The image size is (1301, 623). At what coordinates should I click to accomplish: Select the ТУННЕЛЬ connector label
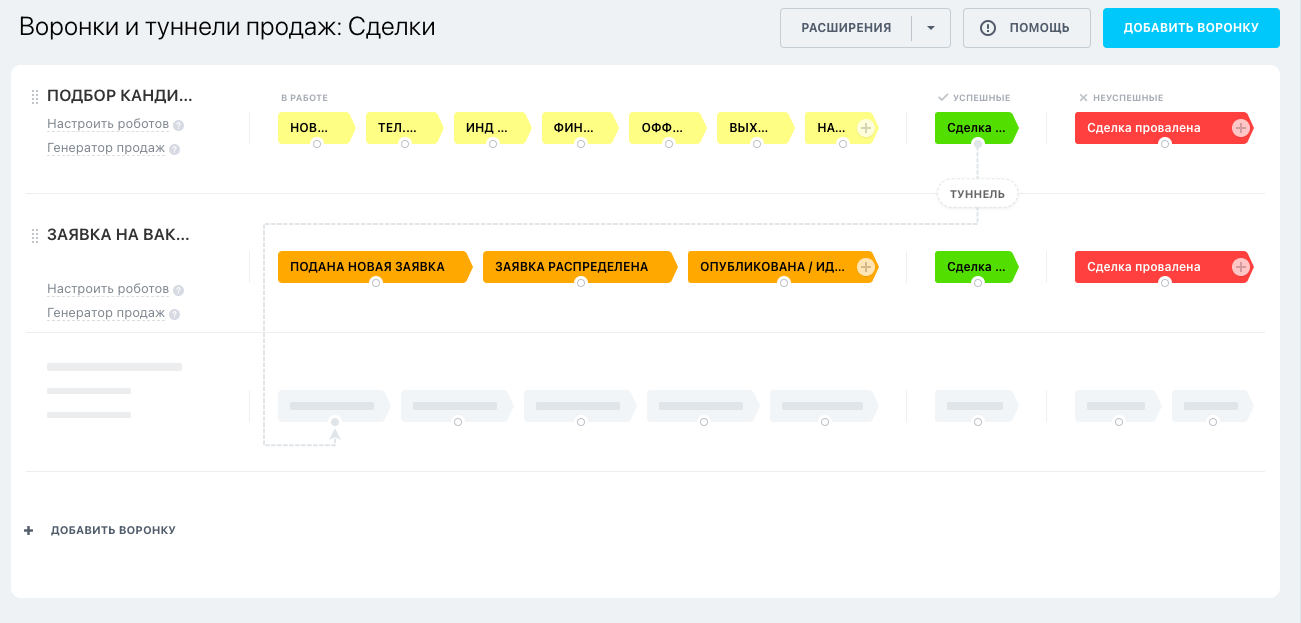(x=977, y=194)
